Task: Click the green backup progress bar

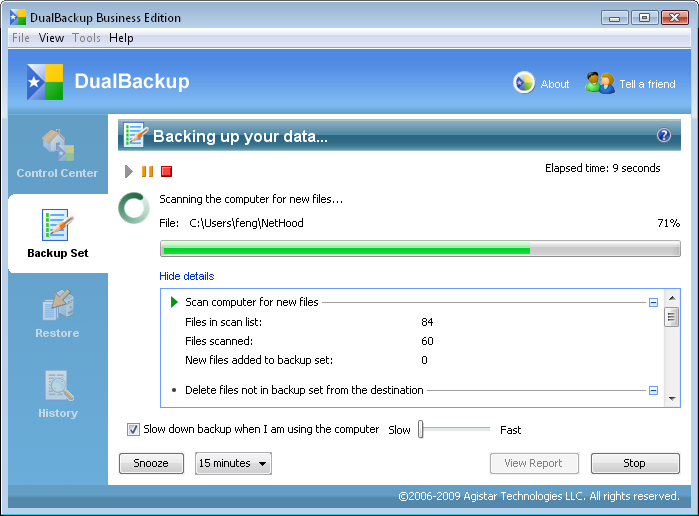Action: pos(420,249)
